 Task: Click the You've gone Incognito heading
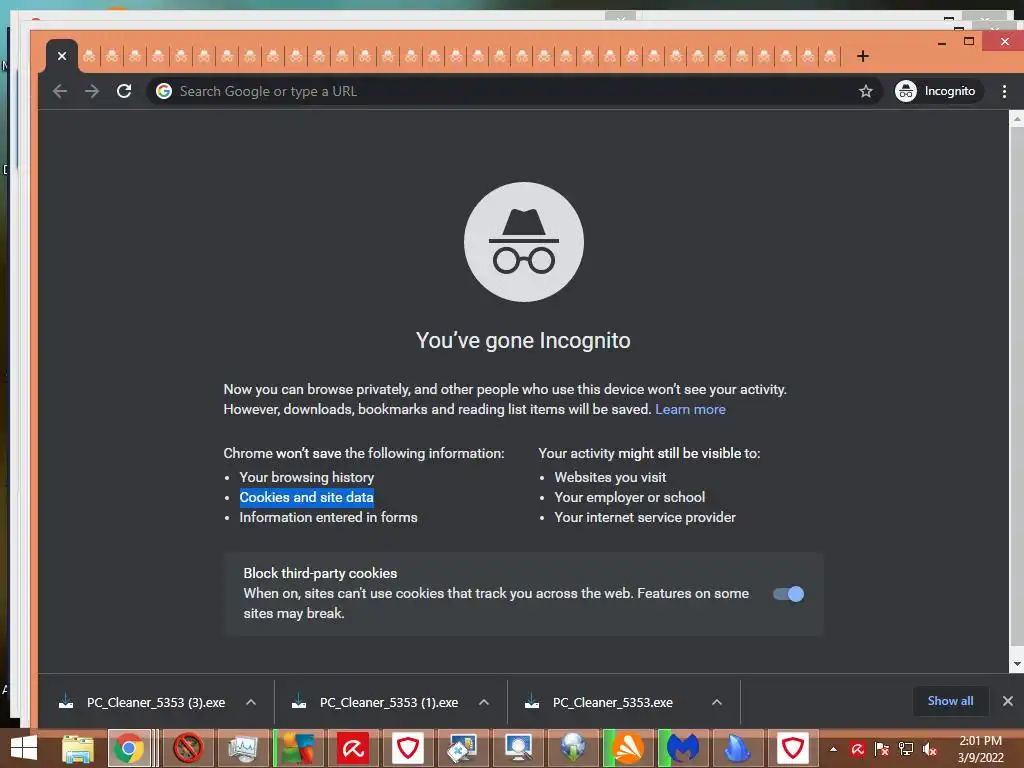[523, 340]
